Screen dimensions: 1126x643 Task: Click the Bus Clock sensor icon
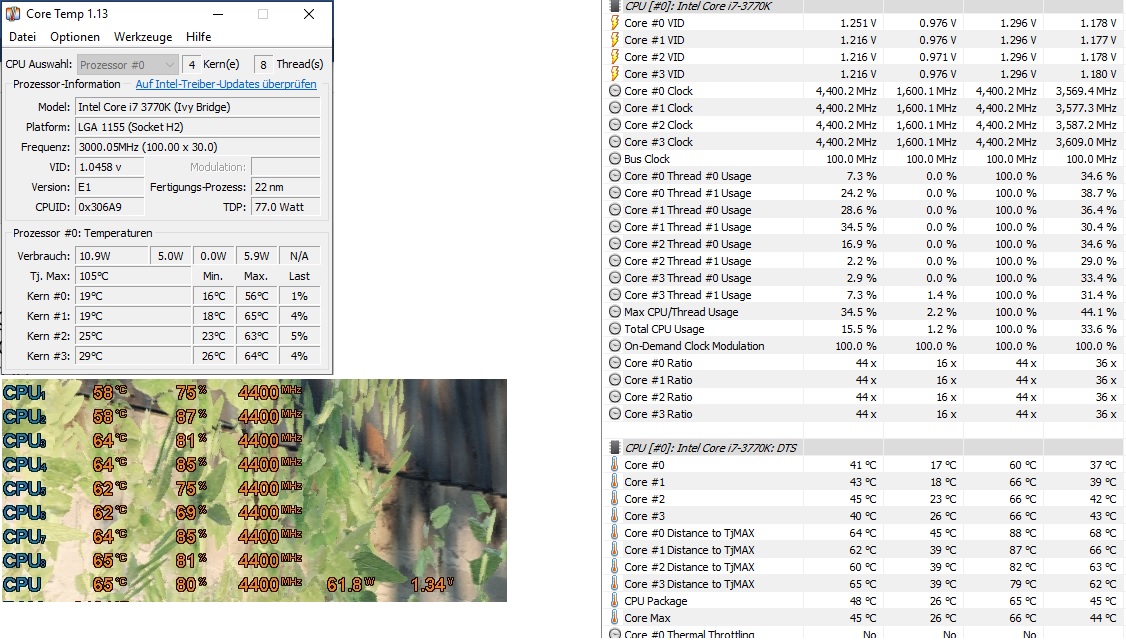(615, 159)
